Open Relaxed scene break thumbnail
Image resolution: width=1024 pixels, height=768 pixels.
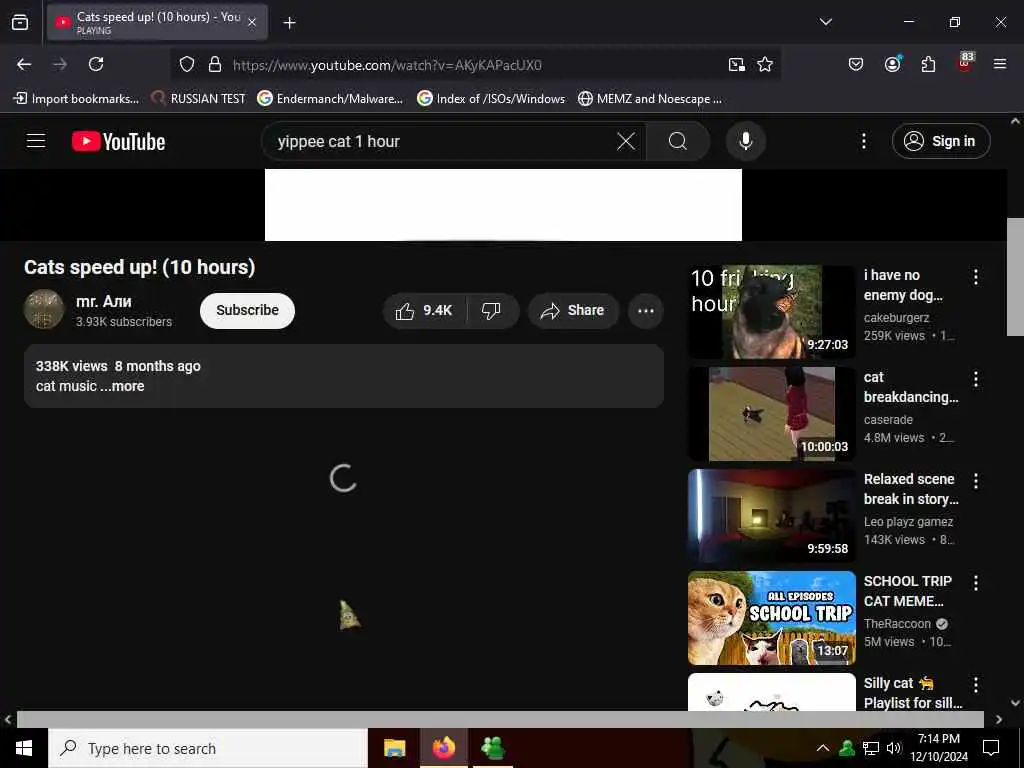pos(771,516)
